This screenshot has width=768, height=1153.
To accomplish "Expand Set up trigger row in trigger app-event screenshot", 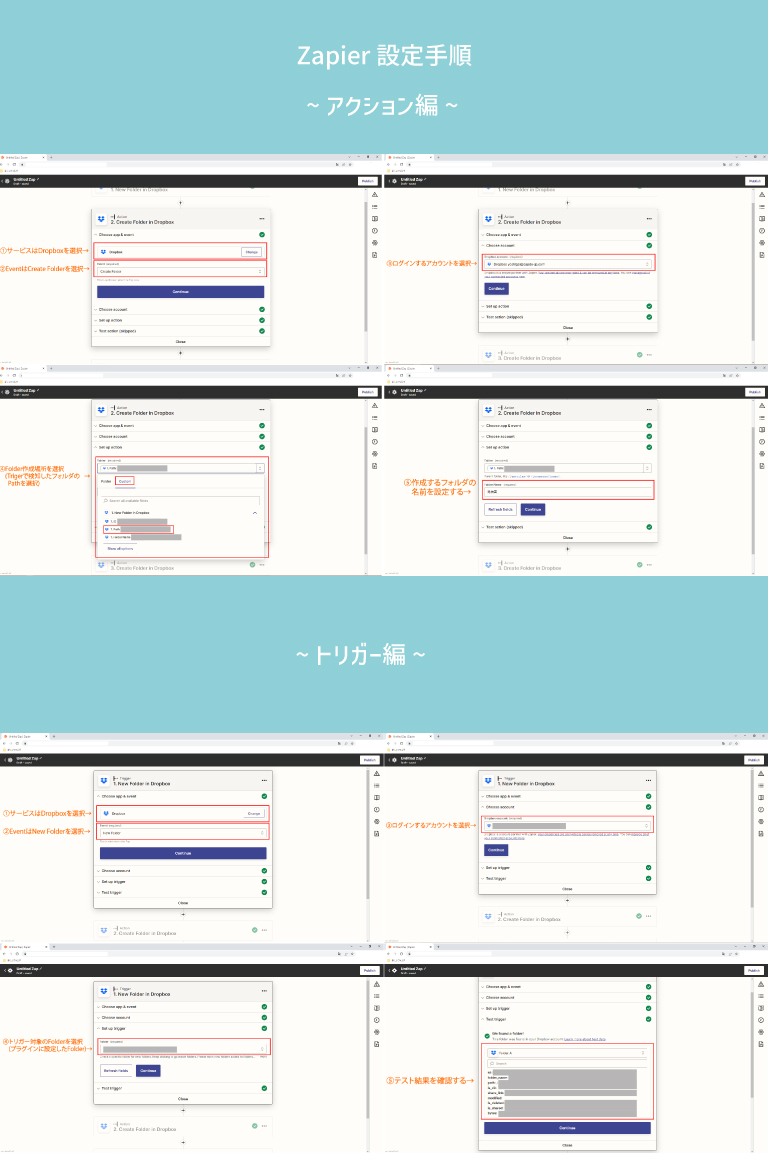I will (x=183, y=882).
